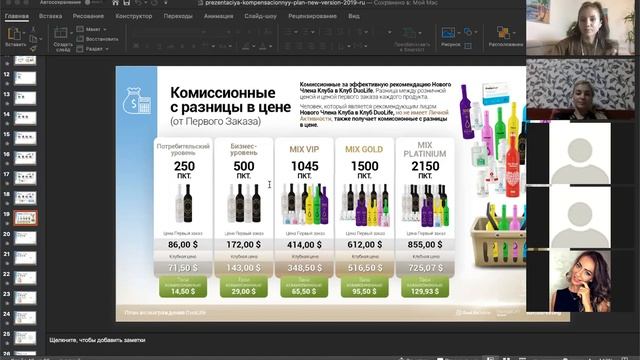Select slide 23 thumbnail
The width and height of the screenshot is (640, 360).
coord(25,298)
